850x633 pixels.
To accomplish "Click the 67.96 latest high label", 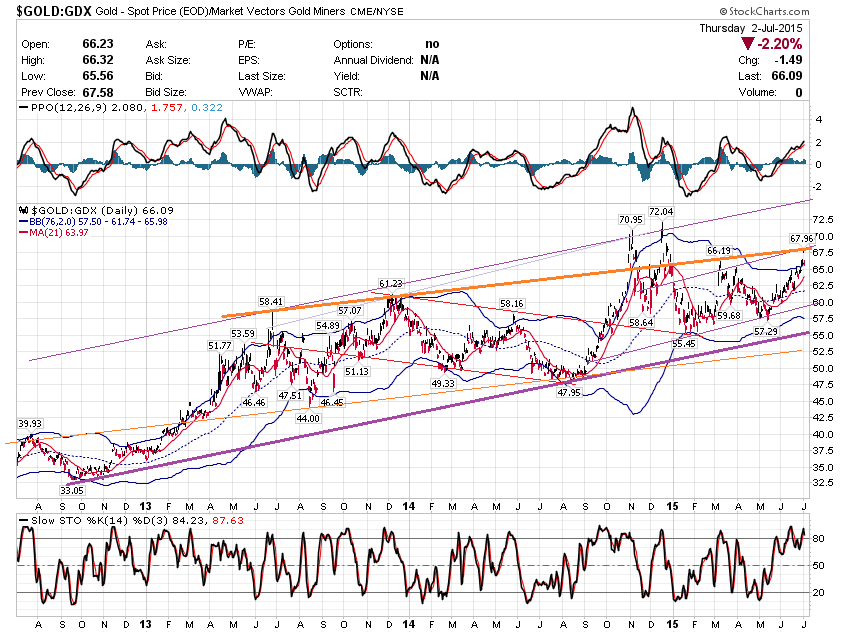I will tap(802, 238).
